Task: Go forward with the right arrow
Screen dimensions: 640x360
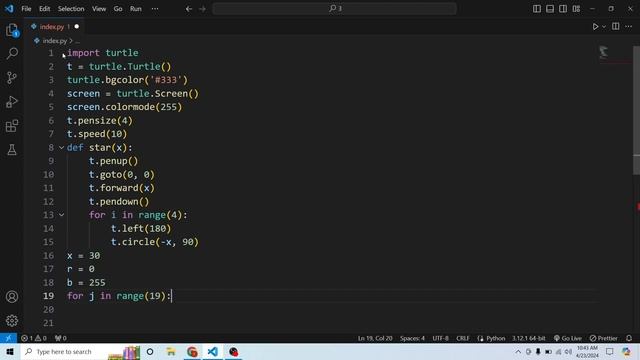Action: 202,9
